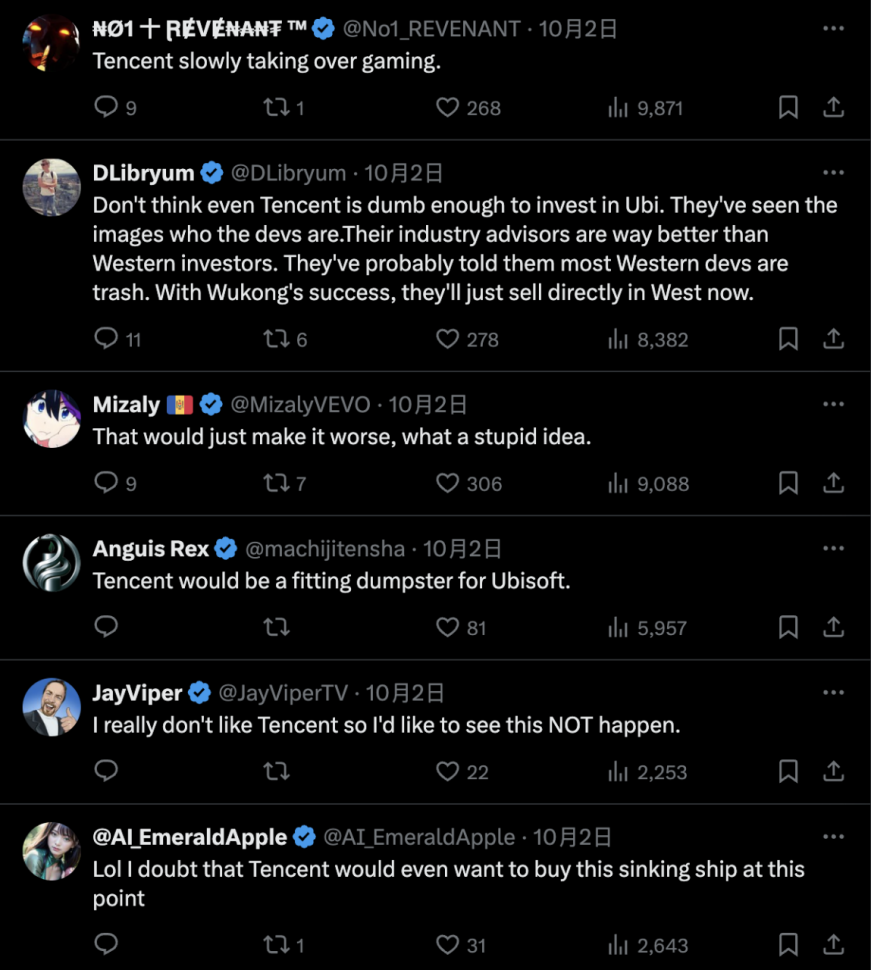View analytics for the 9,088-view tweet
The width and height of the screenshot is (871, 970).
tap(645, 483)
